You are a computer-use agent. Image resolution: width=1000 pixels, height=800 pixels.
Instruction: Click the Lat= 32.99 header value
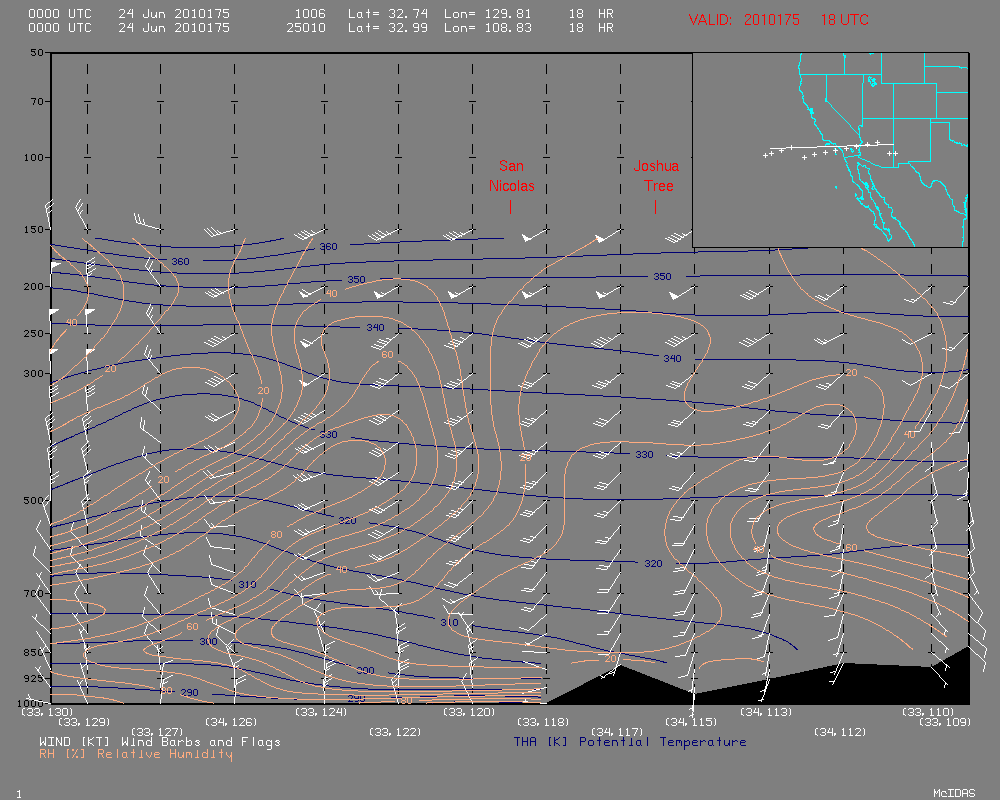click(x=388, y=27)
